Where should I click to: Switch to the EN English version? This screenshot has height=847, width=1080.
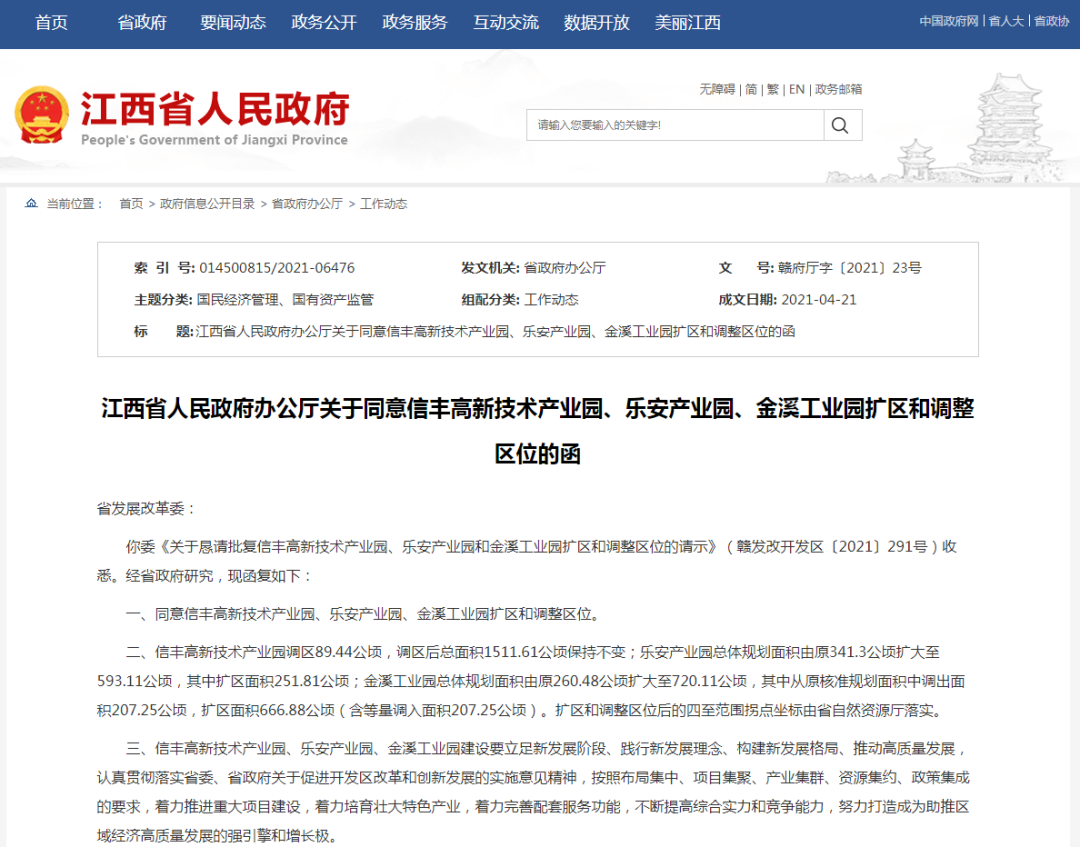[797, 90]
